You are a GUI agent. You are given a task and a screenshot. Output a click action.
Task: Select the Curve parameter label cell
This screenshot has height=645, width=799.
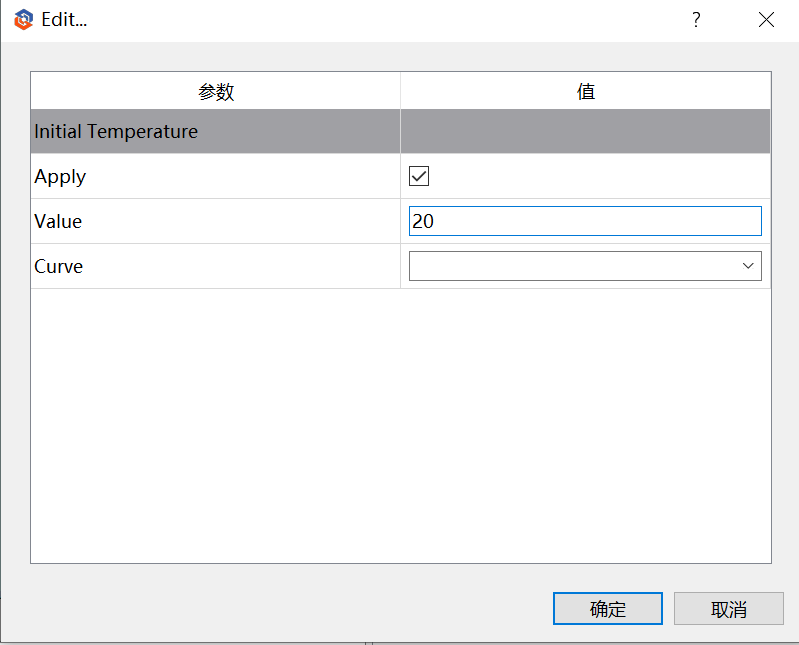[x=216, y=266]
